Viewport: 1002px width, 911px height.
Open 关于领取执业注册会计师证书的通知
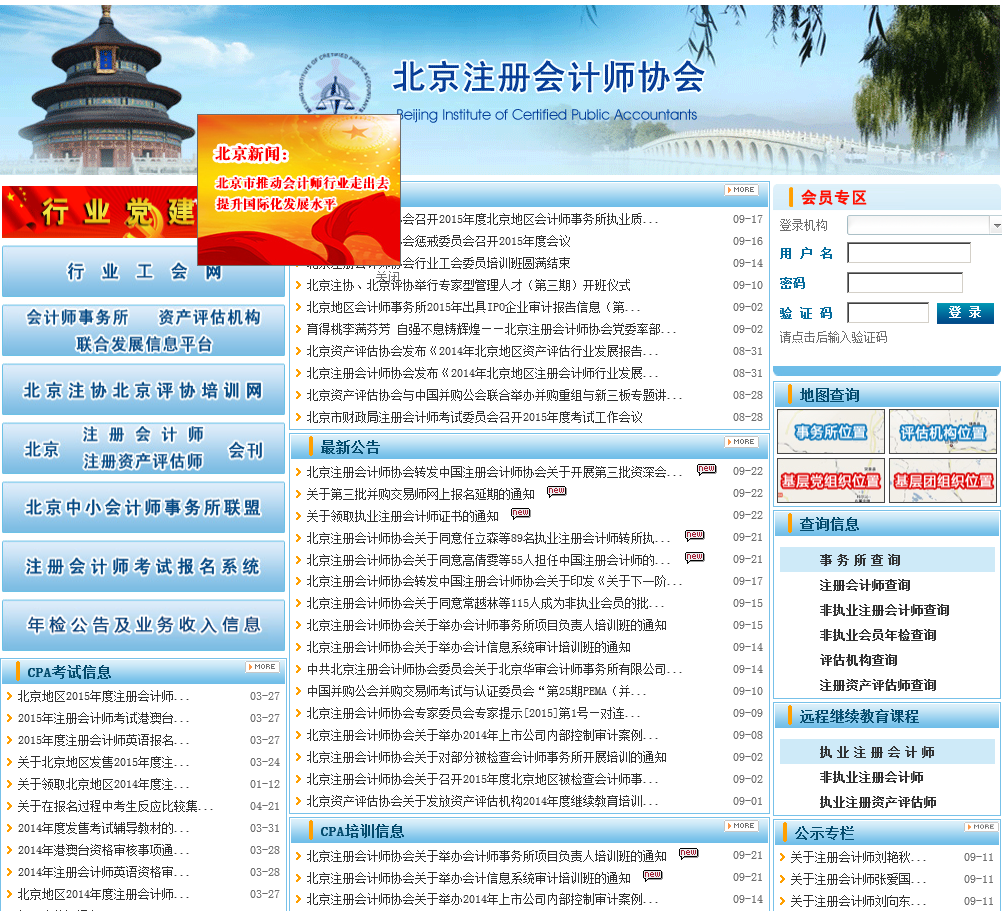tap(403, 516)
